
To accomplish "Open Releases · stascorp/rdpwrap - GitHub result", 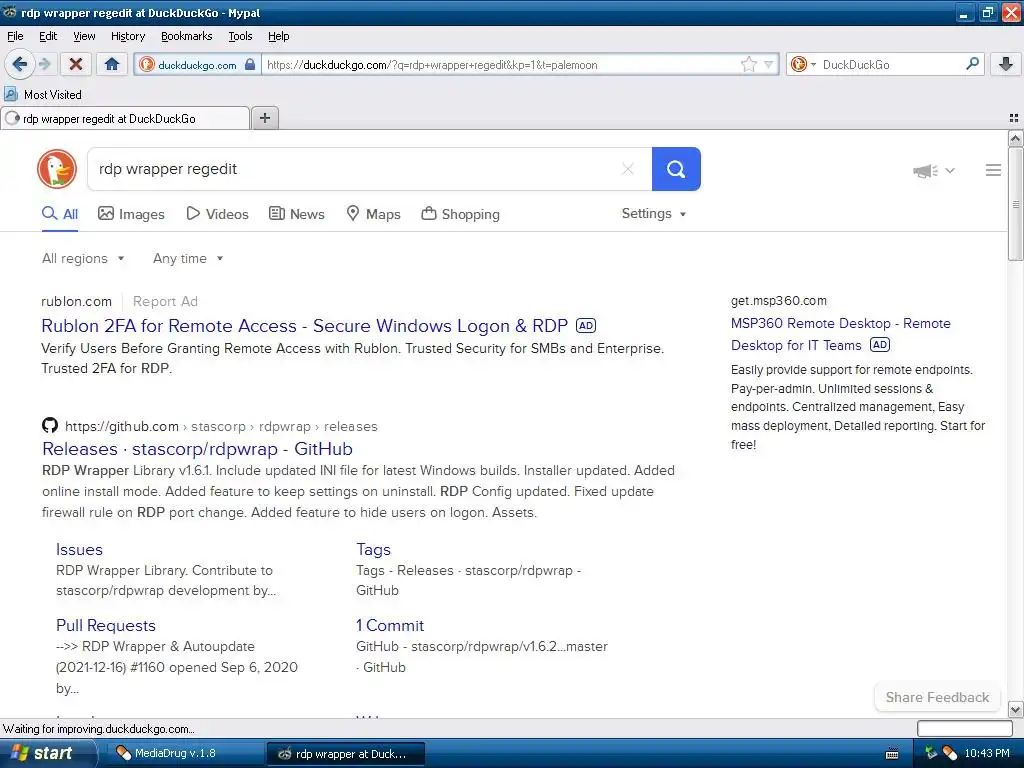I will (197, 449).
